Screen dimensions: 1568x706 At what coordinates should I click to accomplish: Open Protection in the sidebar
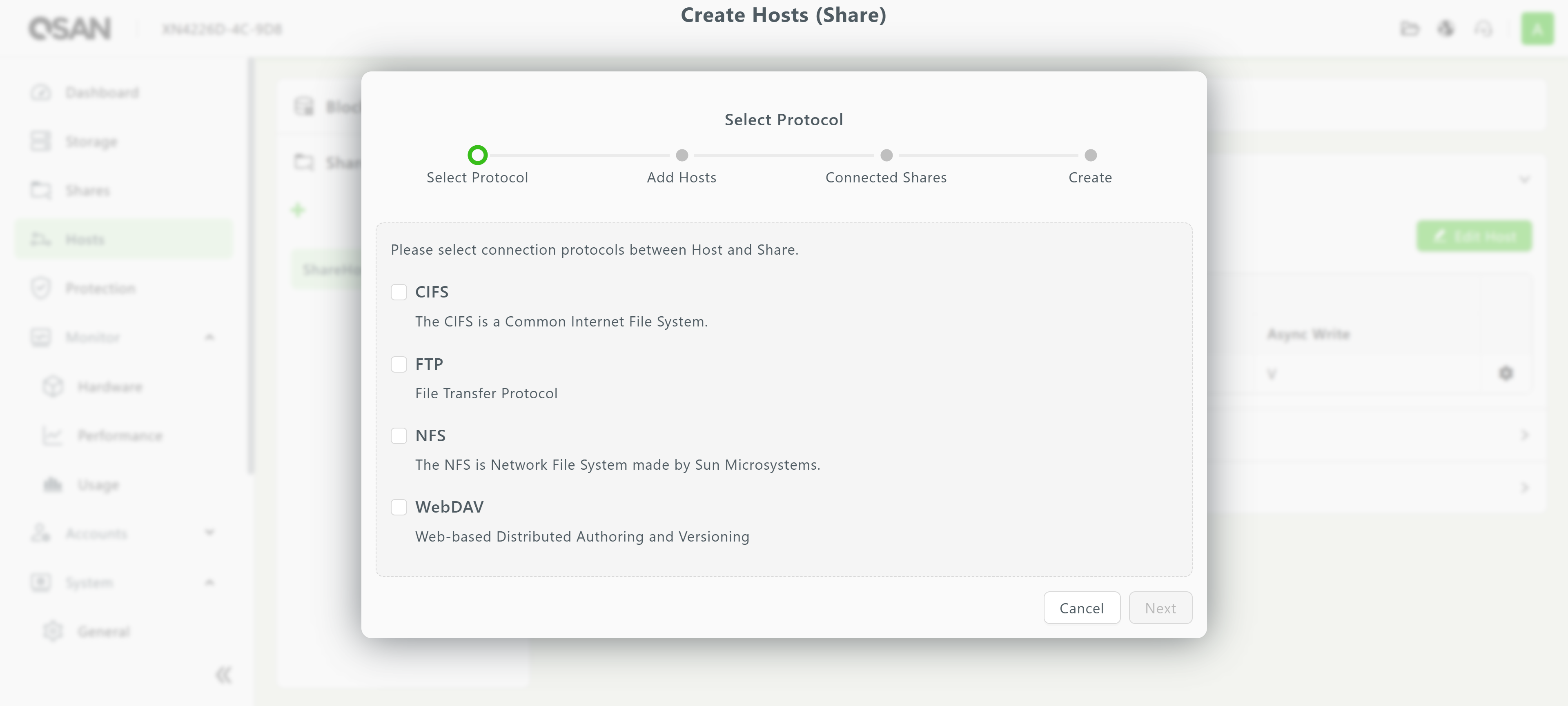click(x=100, y=288)
